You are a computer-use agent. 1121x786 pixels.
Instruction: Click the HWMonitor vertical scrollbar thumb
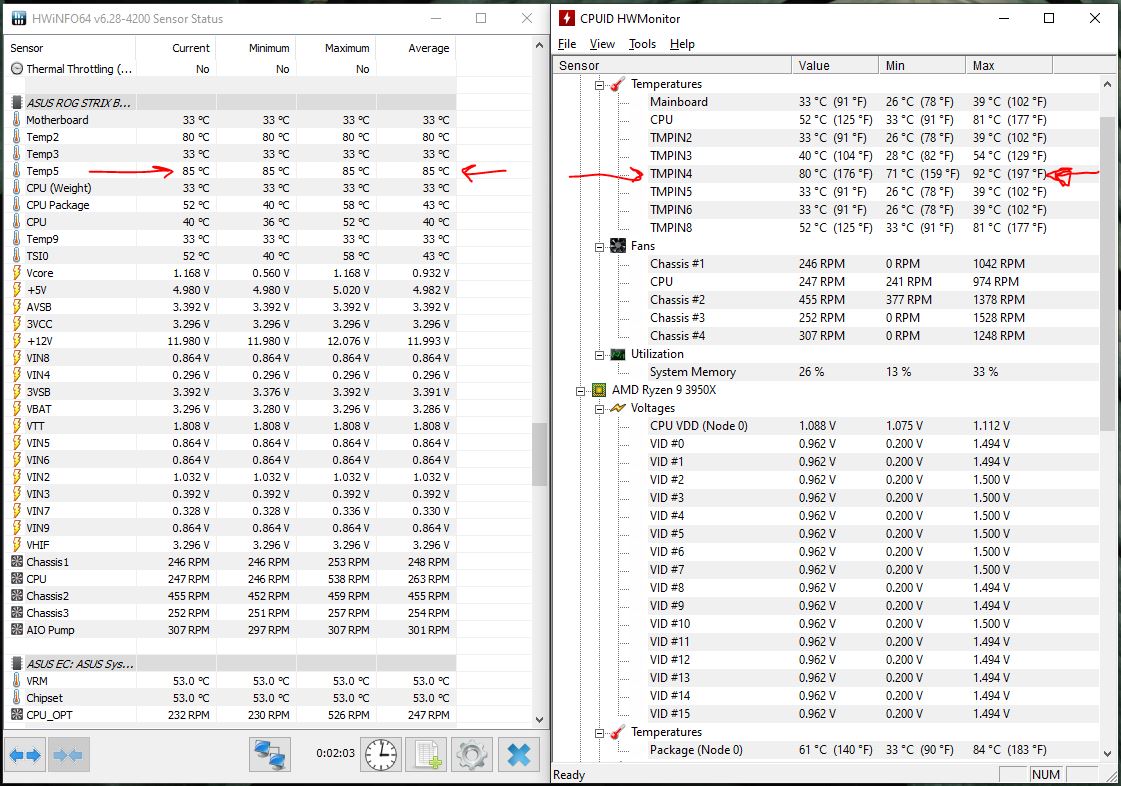pos(1107,274)
